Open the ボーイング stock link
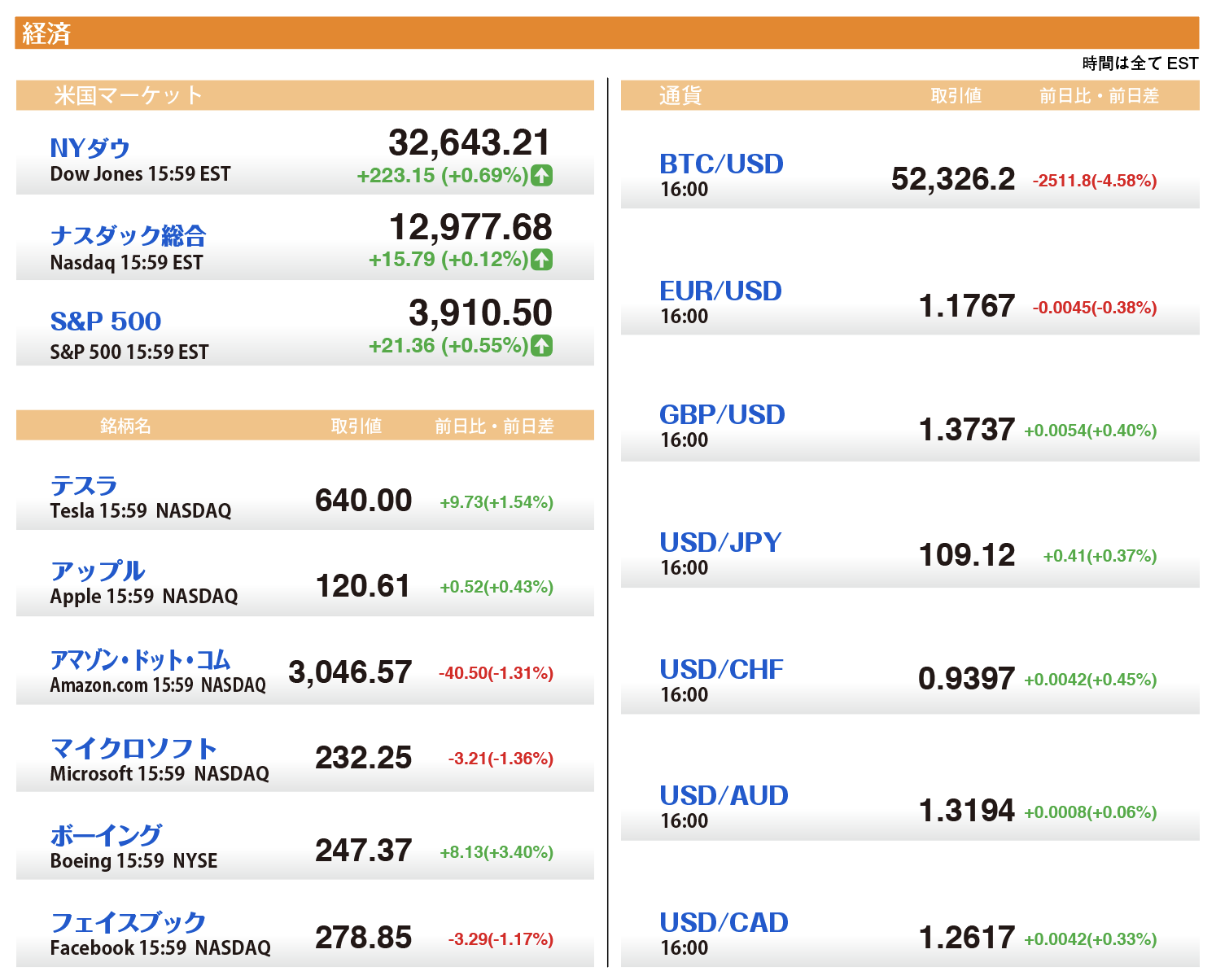This screenshot has width=1216, height=980. (x=106, y=835)
